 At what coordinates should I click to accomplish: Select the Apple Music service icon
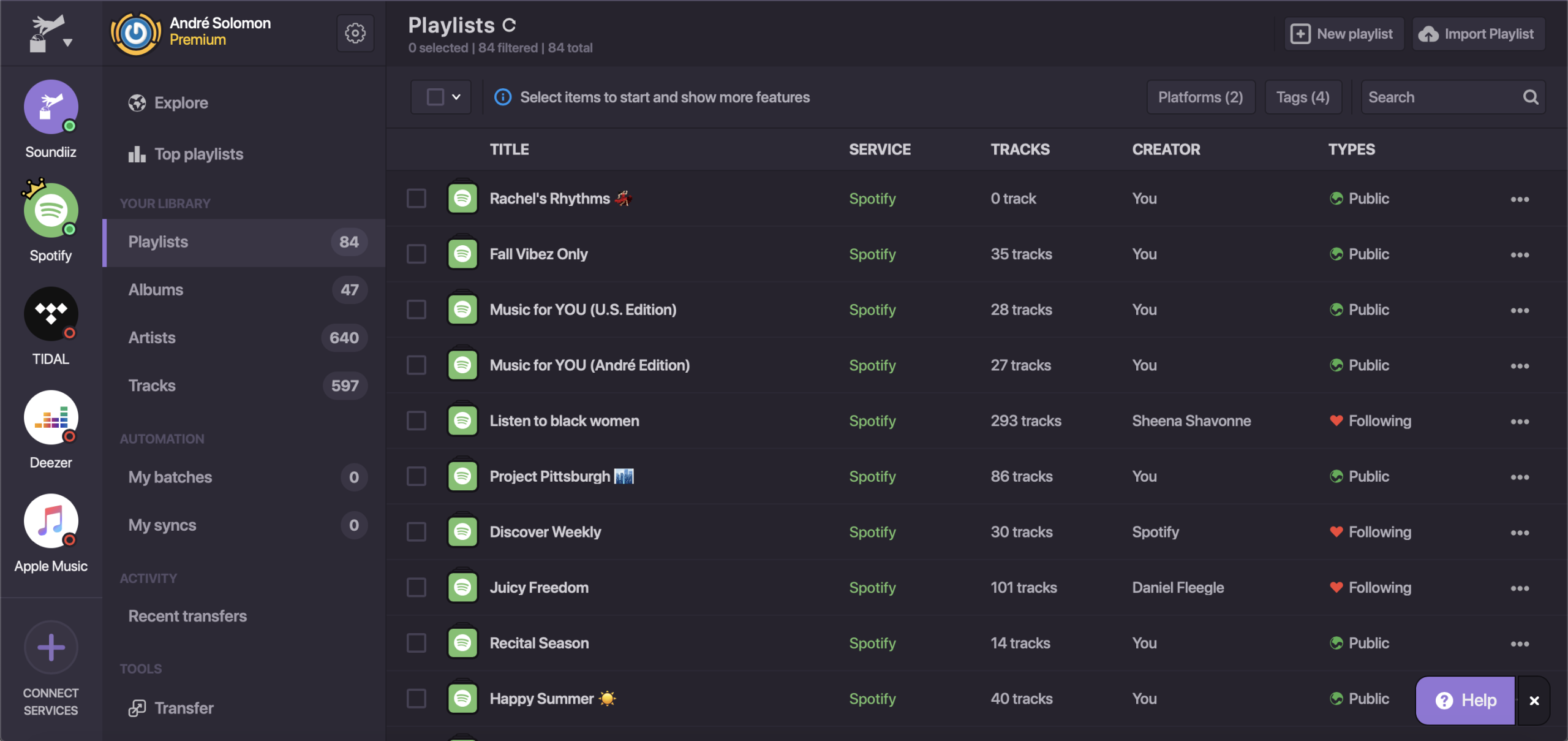(51, 521)
